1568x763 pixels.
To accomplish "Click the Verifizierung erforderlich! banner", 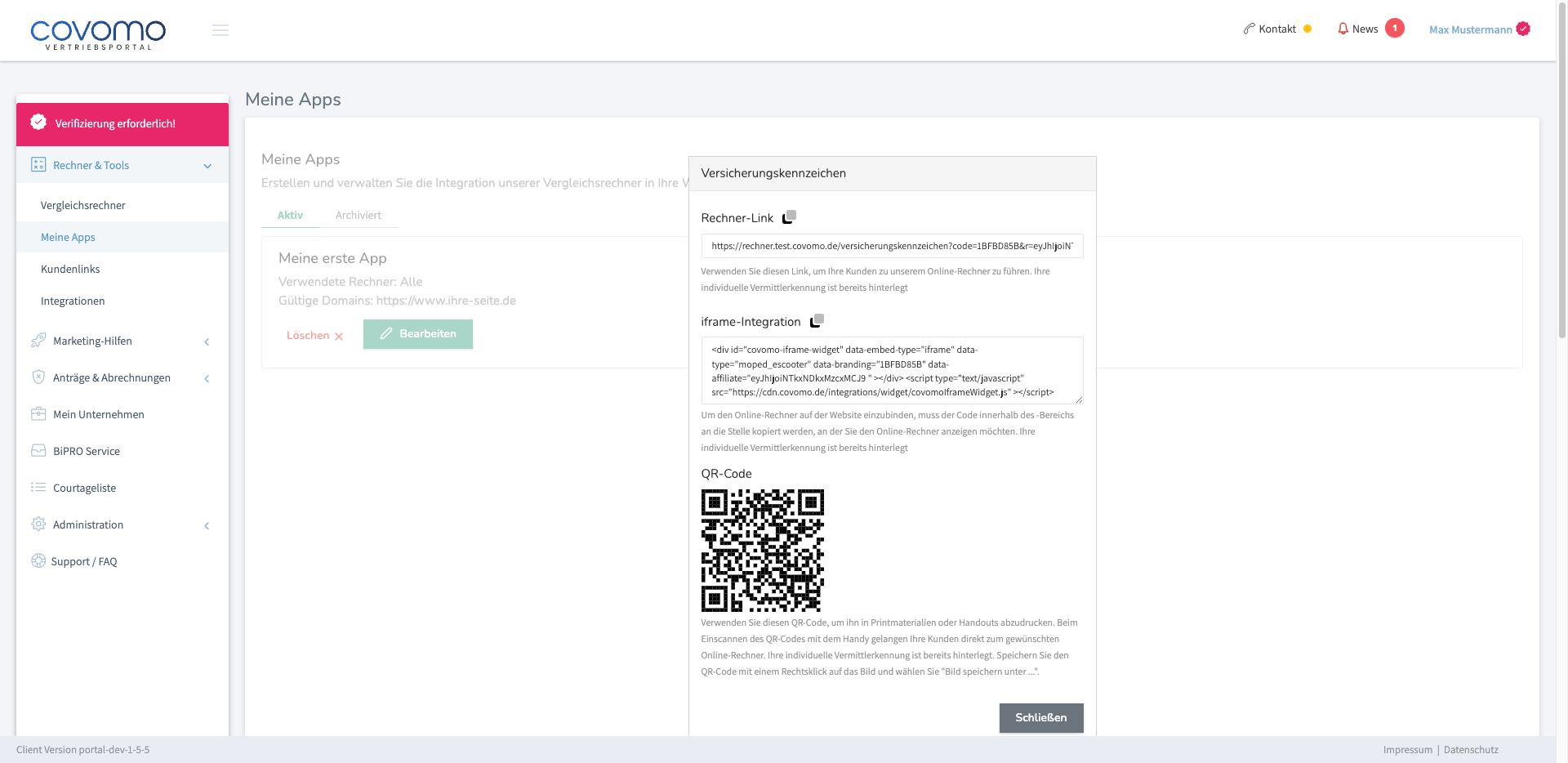I will pos(122,124).
